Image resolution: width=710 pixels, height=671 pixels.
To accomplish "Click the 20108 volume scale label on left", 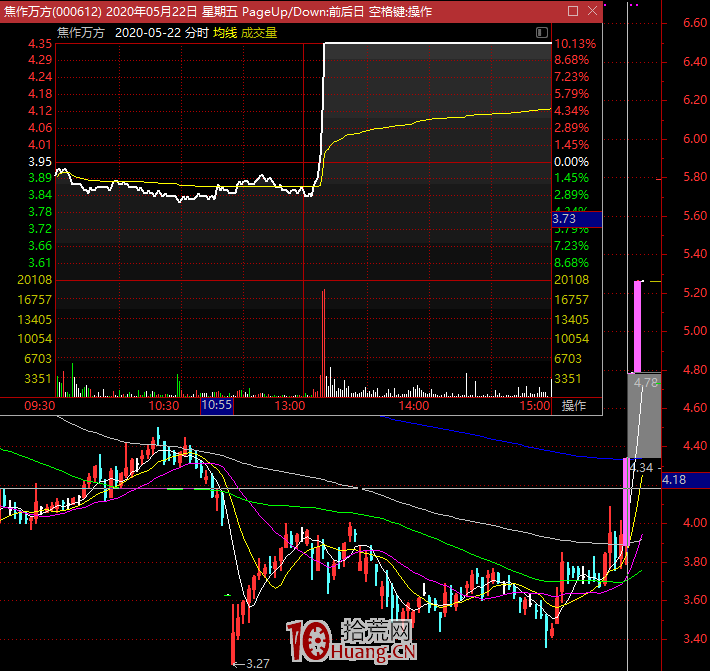I will tap(34, 280).
